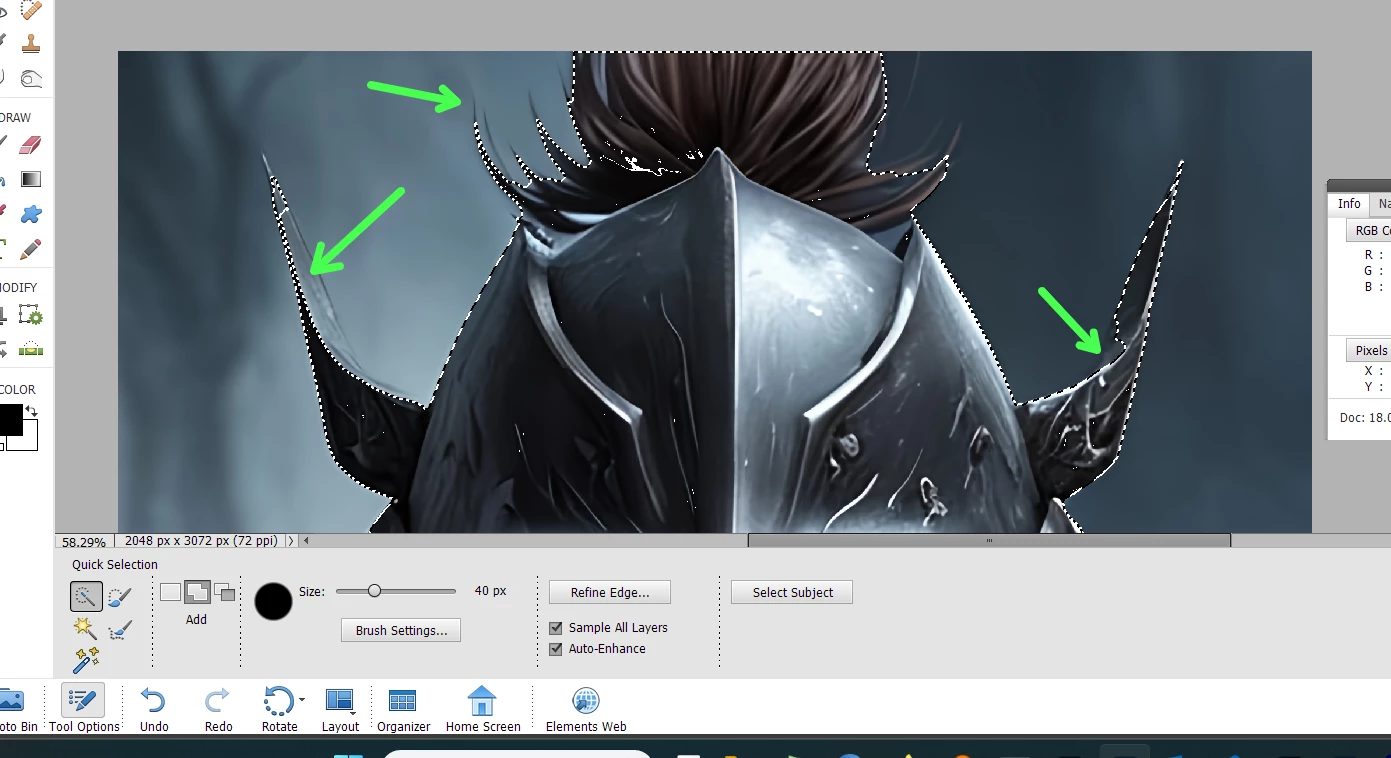
Task: Toggle the Tool Options panel
Action: click(84, 708)
